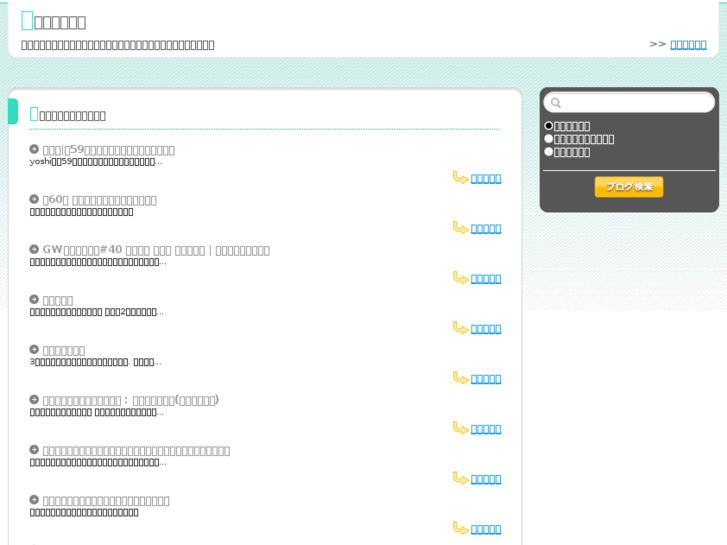Open the entry title with colon and parentheses

[x=131, y=400]
